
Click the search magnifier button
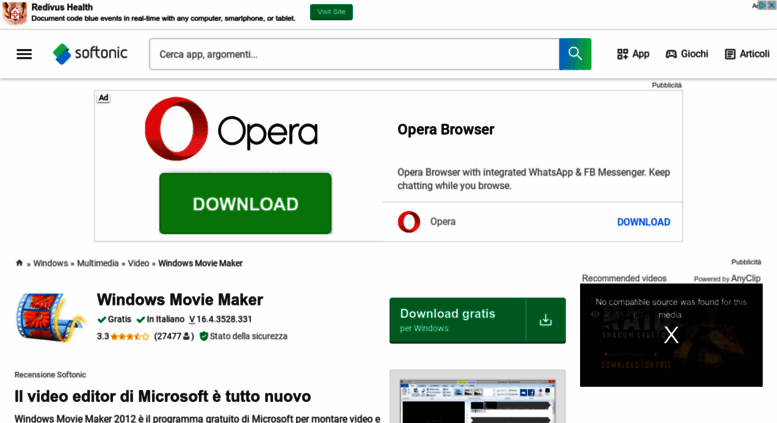tap(575, 54)
